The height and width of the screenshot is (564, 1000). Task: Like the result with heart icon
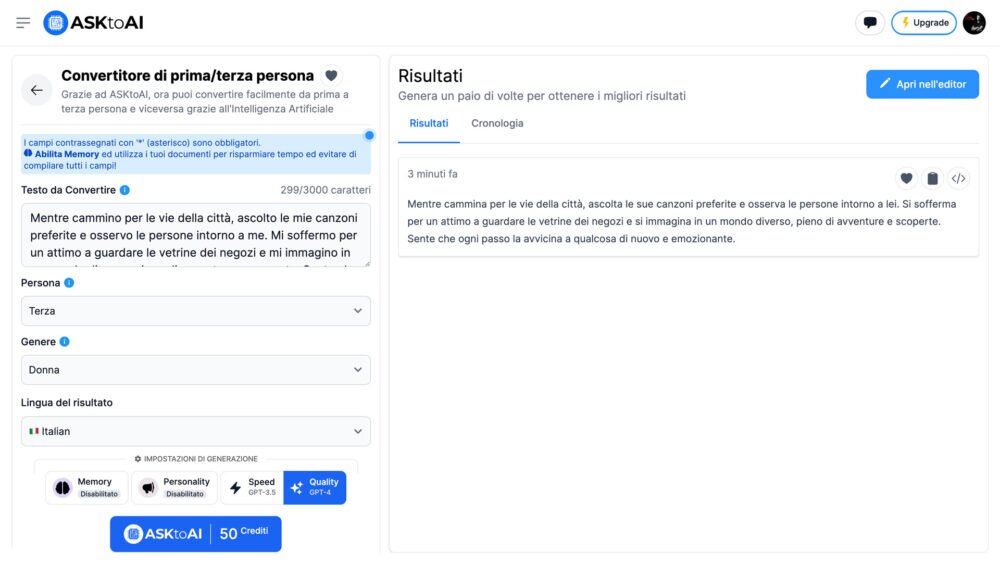(x=906, y=178)
